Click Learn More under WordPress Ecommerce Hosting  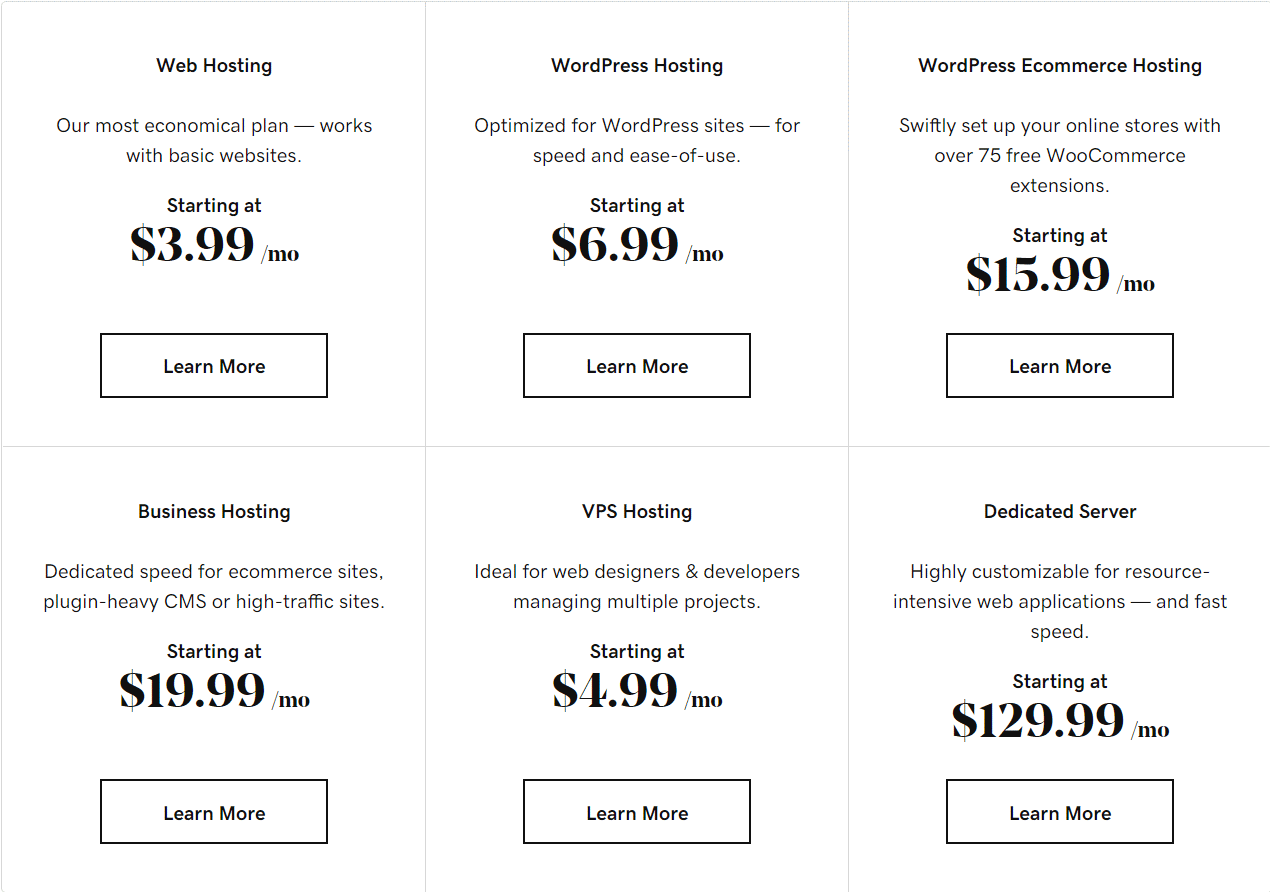click(1059, 365)
